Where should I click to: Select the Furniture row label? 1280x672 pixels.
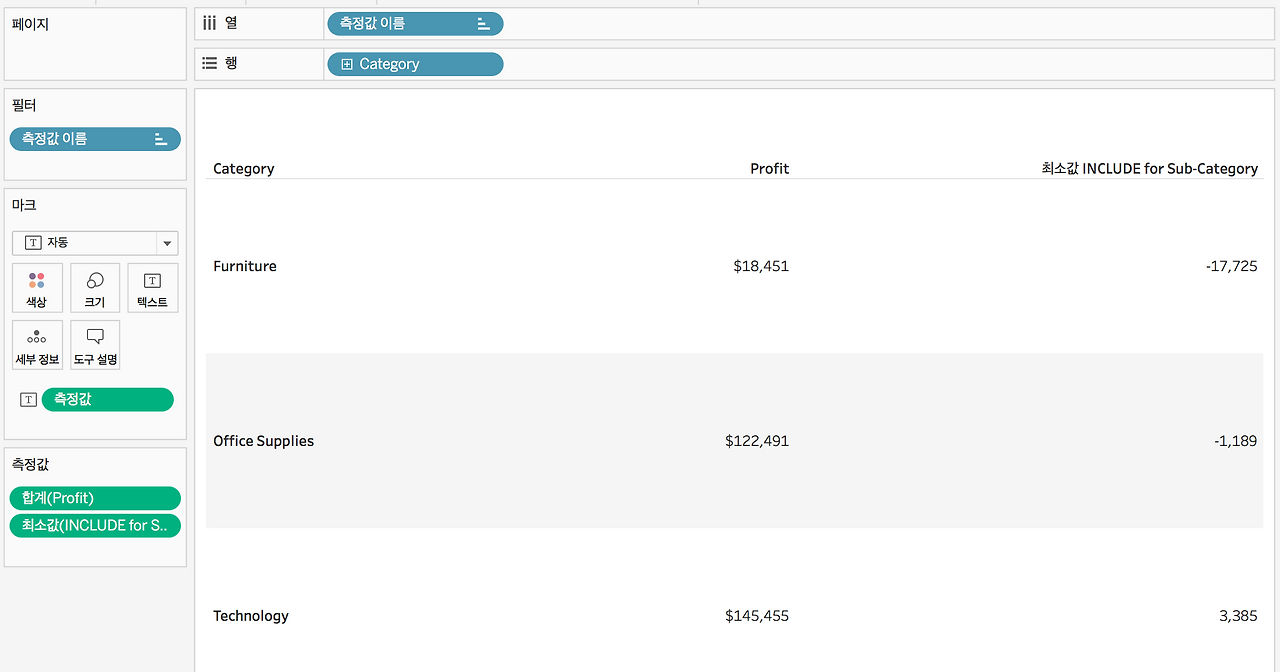tap(245, 266)
